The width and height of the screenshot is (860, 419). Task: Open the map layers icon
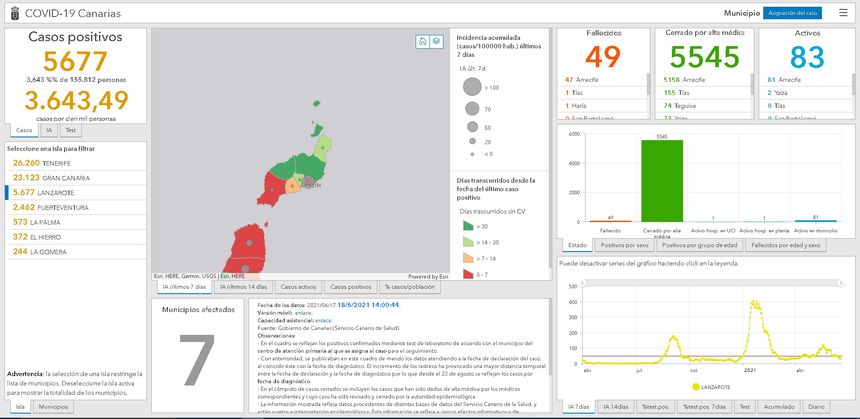[x=436, y=41]
